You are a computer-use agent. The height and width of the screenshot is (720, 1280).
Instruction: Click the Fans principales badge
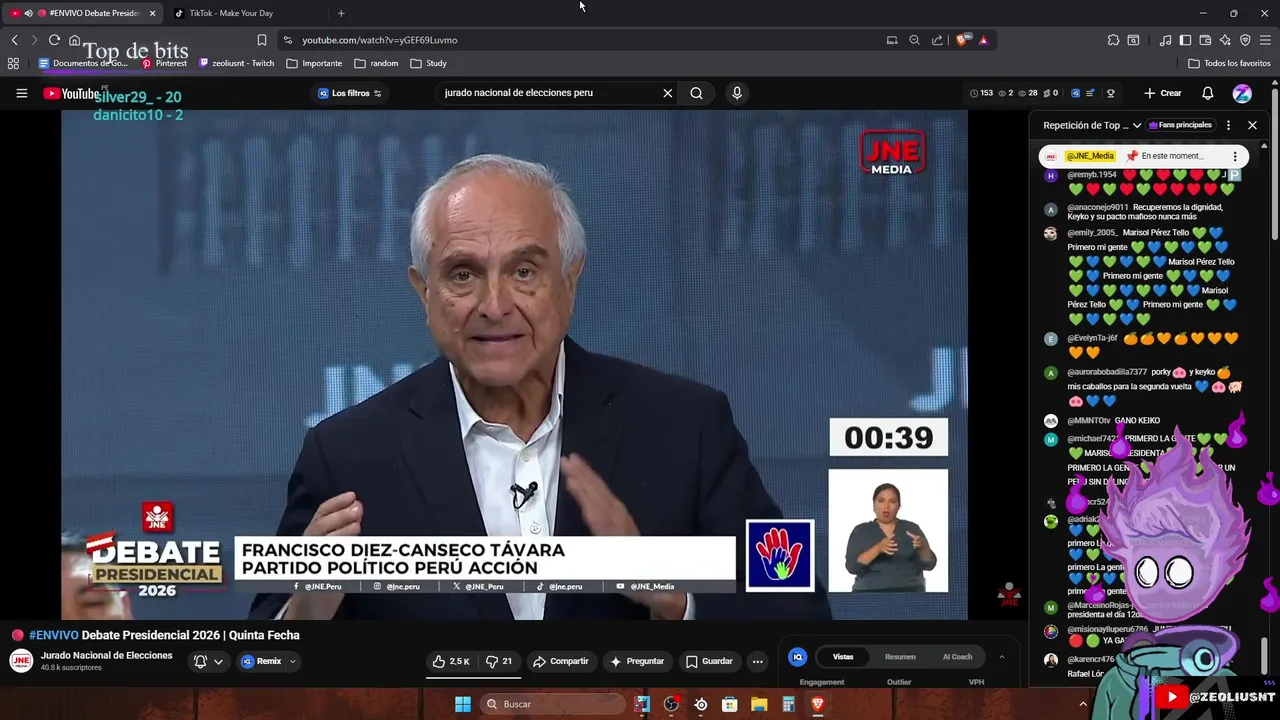pos(1181,125)
